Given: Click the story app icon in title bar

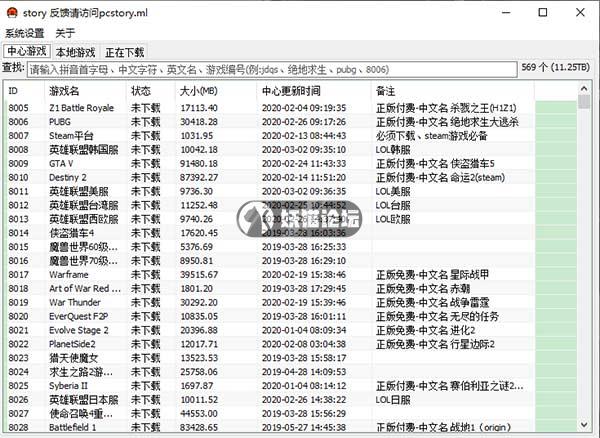Looking at the screenshot, I should coord(10,12).
